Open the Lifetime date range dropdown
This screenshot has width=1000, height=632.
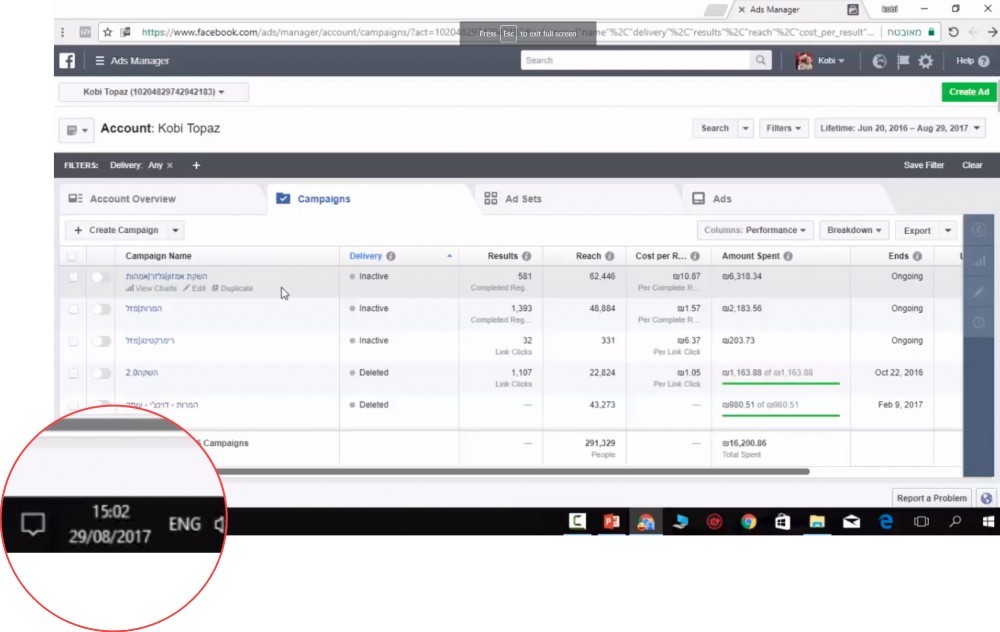click(x=899, y=128)
